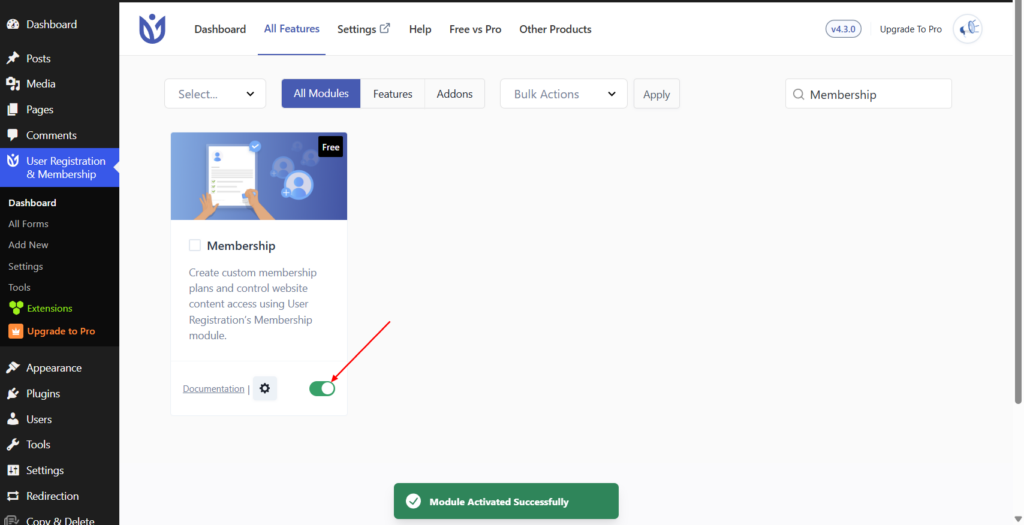This screenshot has width=1024, height=525.
Task: Switch to the Addons tab
Action: [455, 93]
